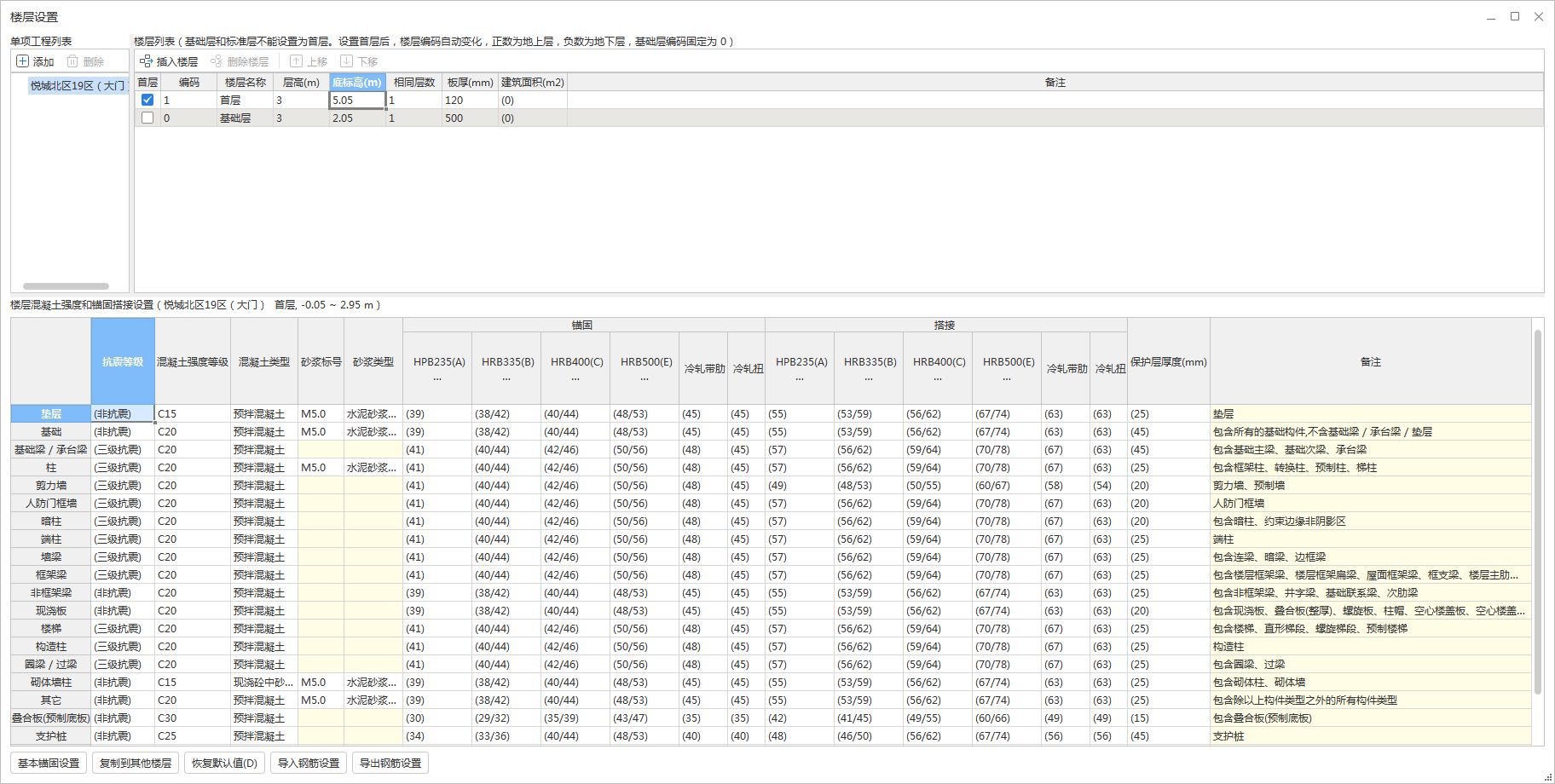This screenshot has width=1555, height=784.
Task: Select the 垫层 row header
Action: pos(51,413)
